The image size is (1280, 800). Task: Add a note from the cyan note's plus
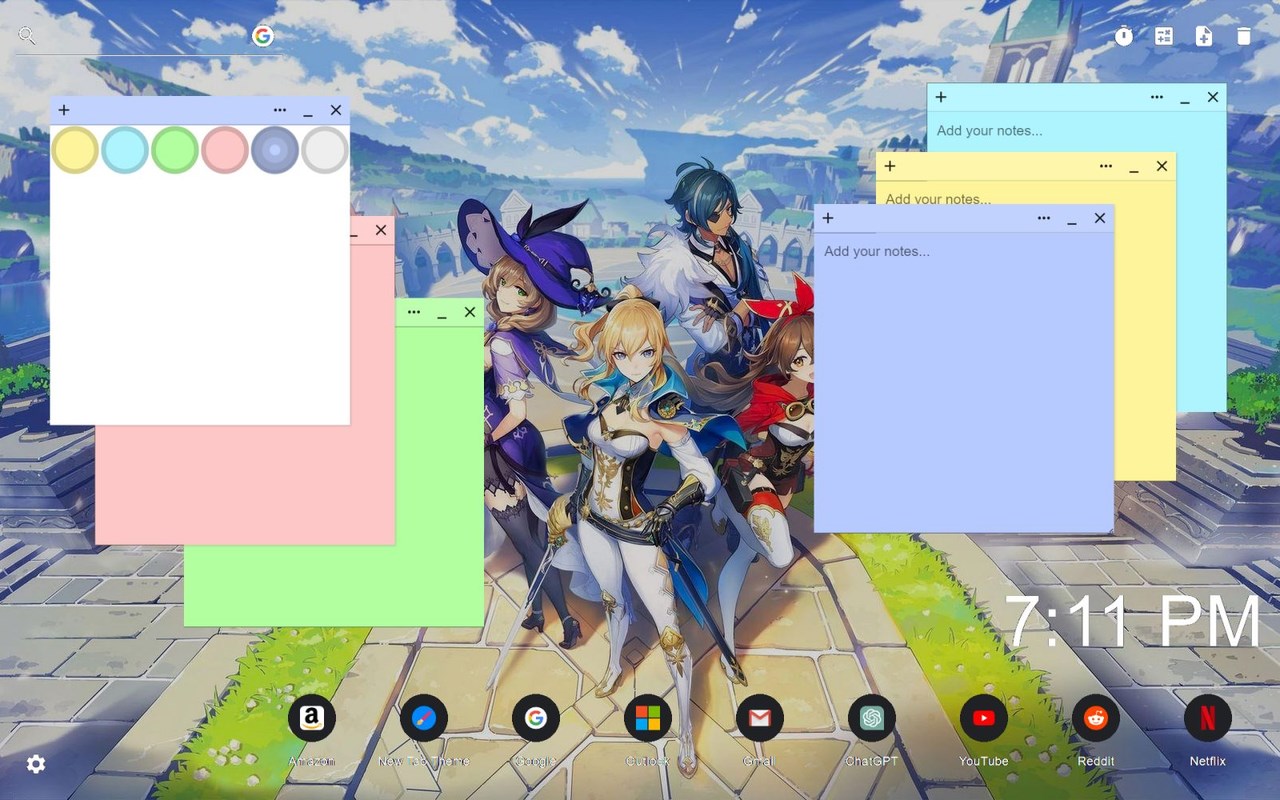[x=941, y=97]
